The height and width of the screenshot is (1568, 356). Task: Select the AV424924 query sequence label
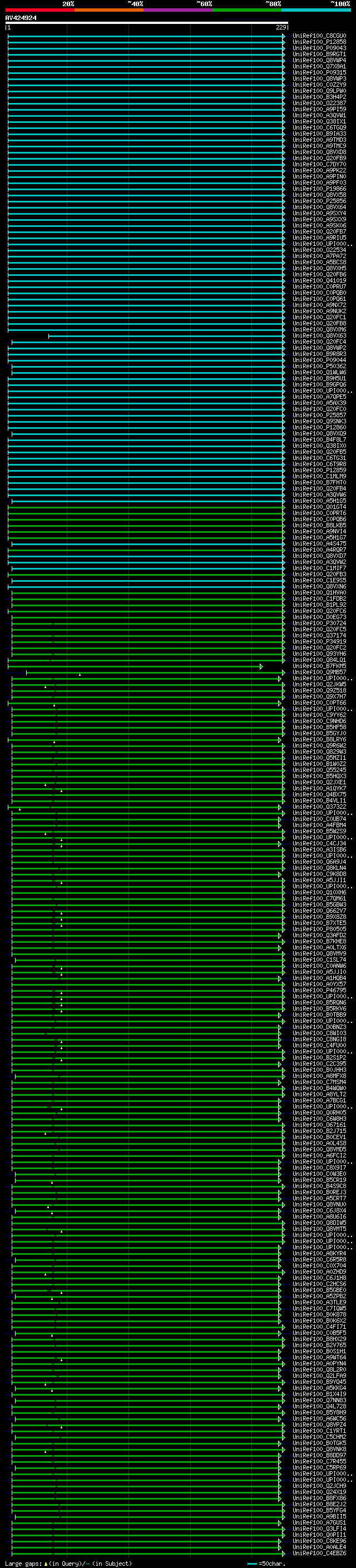21,18
